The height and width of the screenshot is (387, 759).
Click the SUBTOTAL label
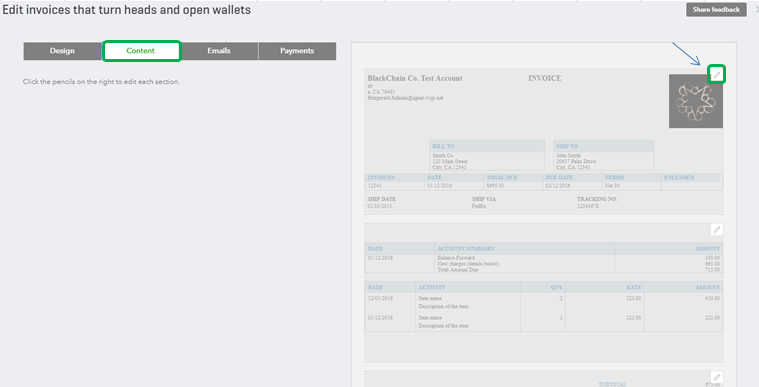pos(612,384)
